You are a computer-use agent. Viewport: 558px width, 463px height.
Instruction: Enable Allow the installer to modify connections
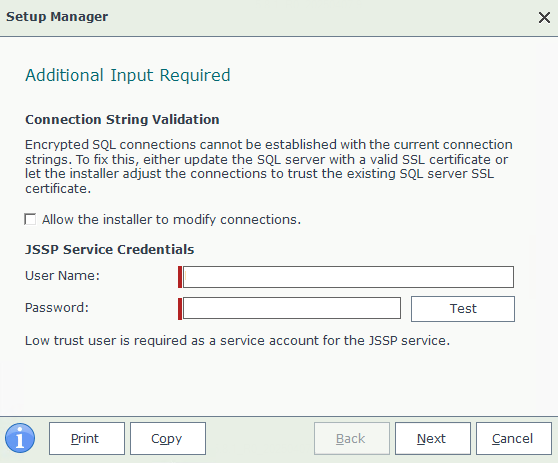click(x=30, y=219)
